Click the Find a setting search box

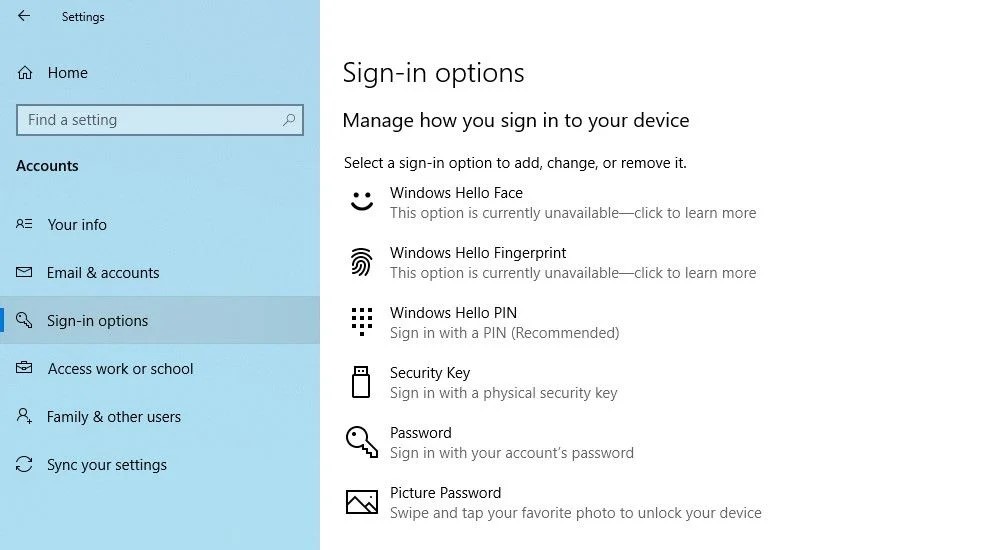coord(150,120)
